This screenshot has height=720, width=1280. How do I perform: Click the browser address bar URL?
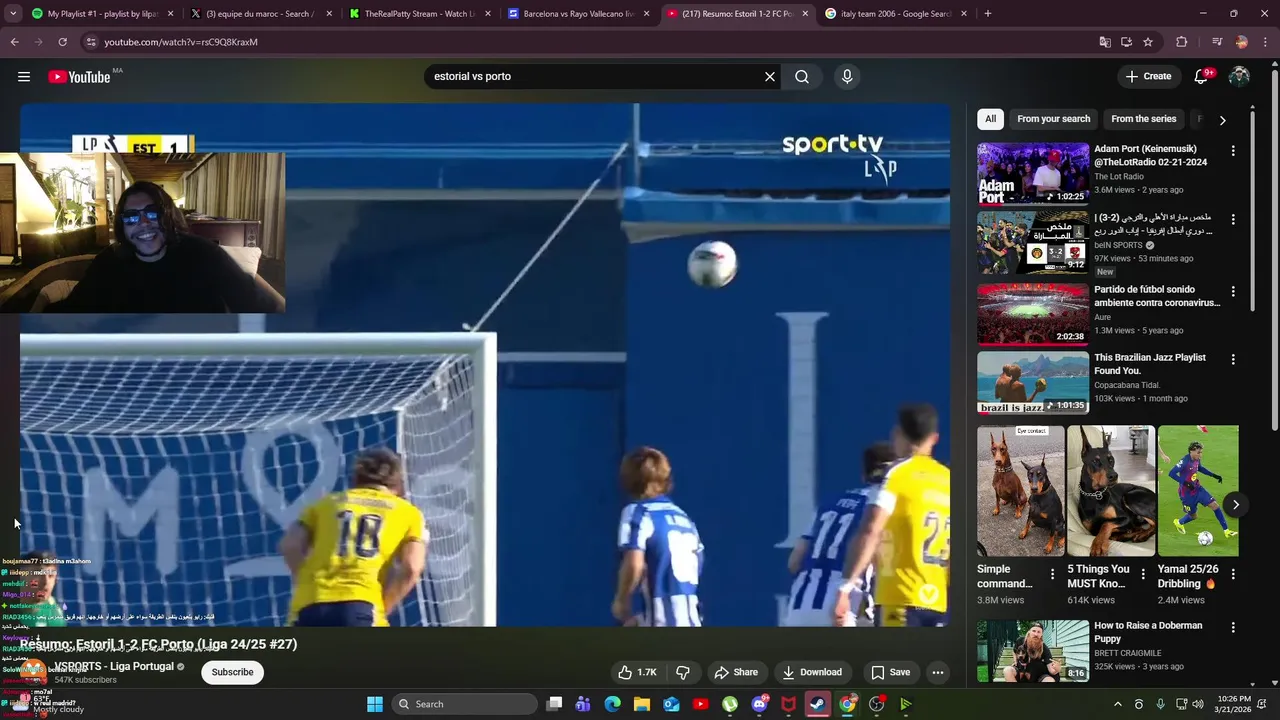(181, 42)
